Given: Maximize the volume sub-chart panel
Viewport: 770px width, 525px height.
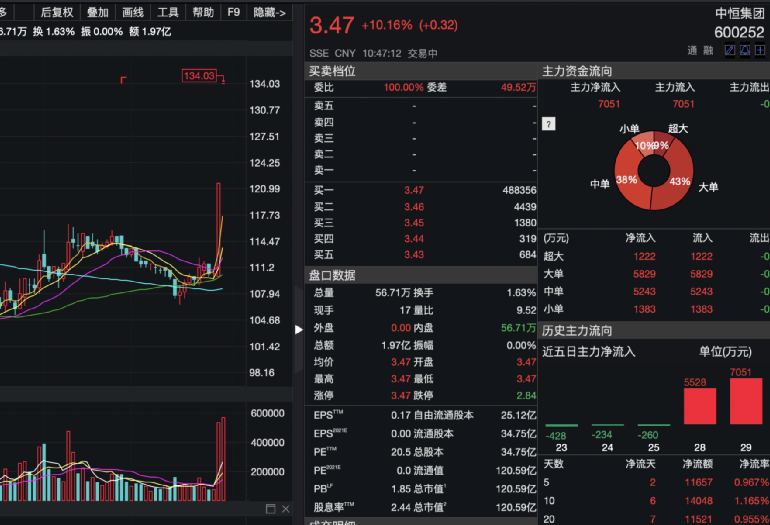Looking at the screenshot, I should tap(271, 509).
